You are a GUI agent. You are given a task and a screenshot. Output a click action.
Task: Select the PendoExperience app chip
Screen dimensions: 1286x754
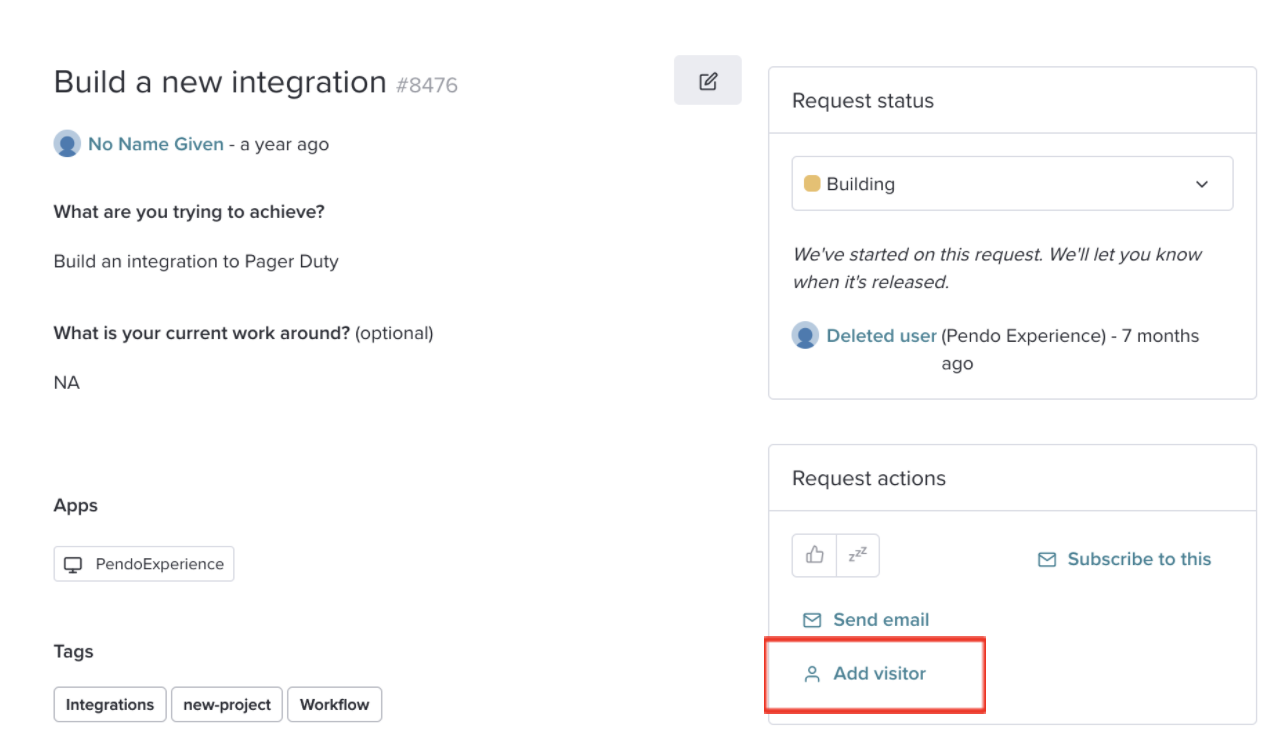click(x=144, y=564)
